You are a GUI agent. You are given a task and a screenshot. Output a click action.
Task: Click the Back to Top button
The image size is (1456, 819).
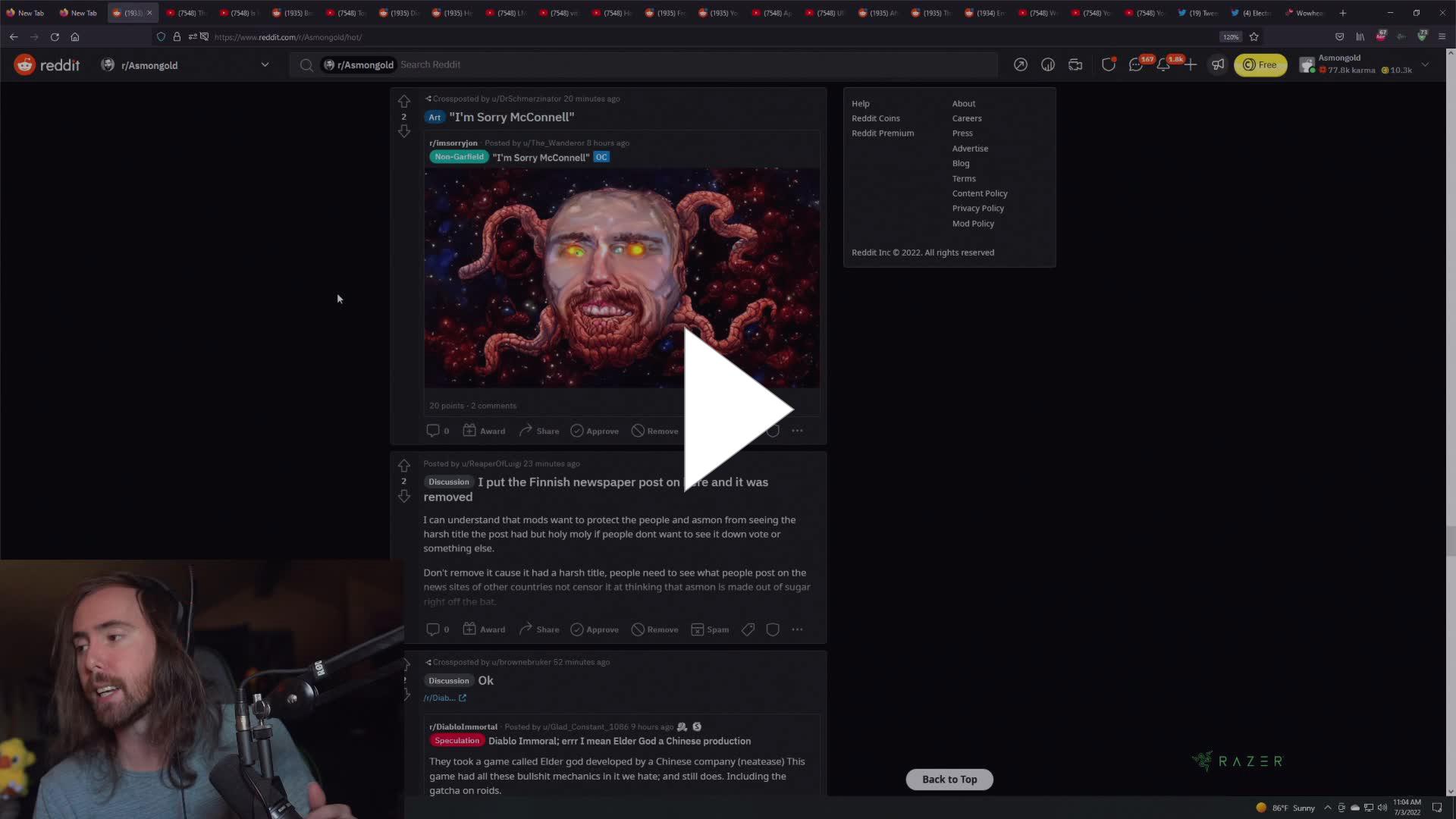[949, 779]
